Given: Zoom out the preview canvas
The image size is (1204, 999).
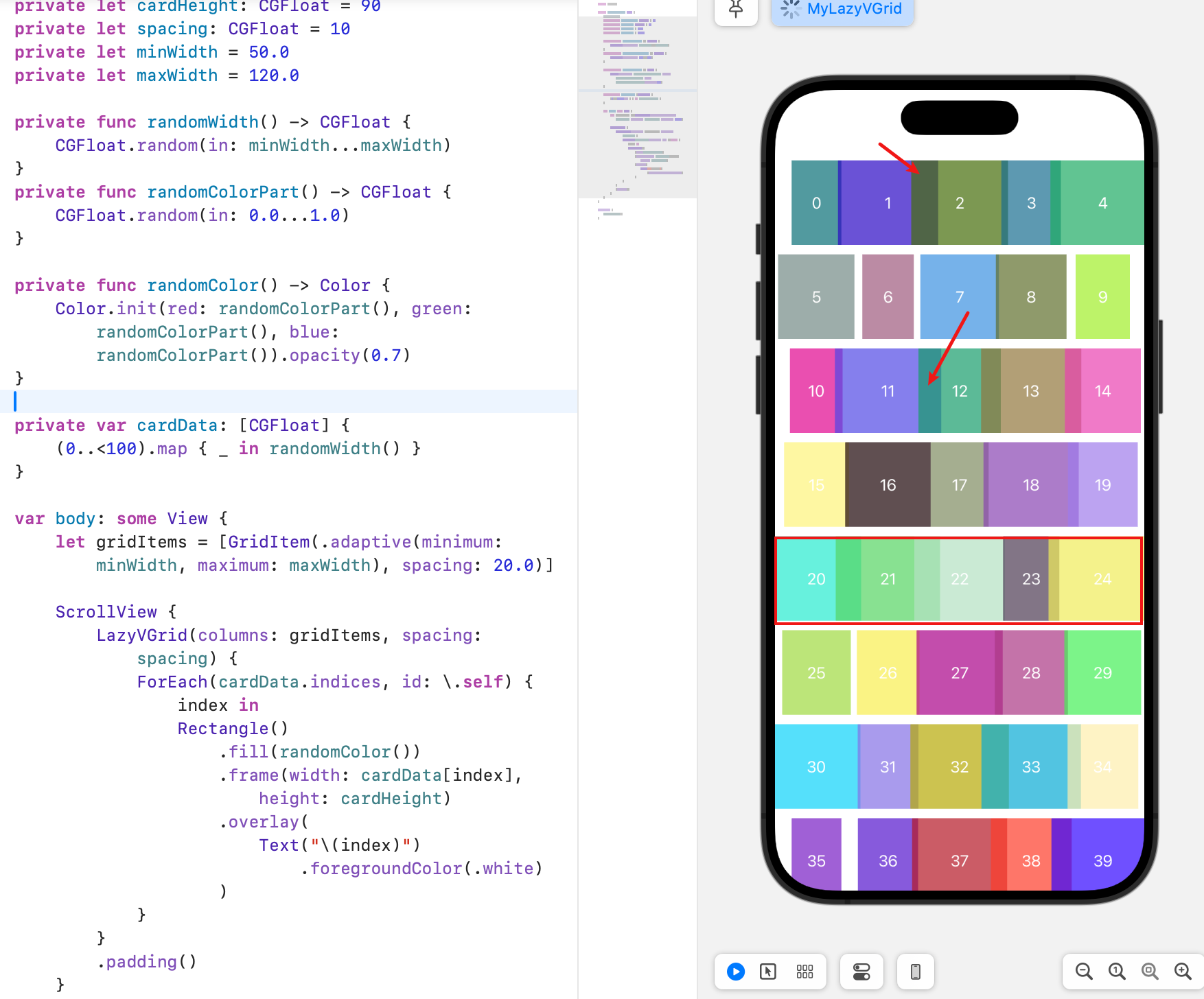Looking at the screenshot, I should (x=1083, y=972).
